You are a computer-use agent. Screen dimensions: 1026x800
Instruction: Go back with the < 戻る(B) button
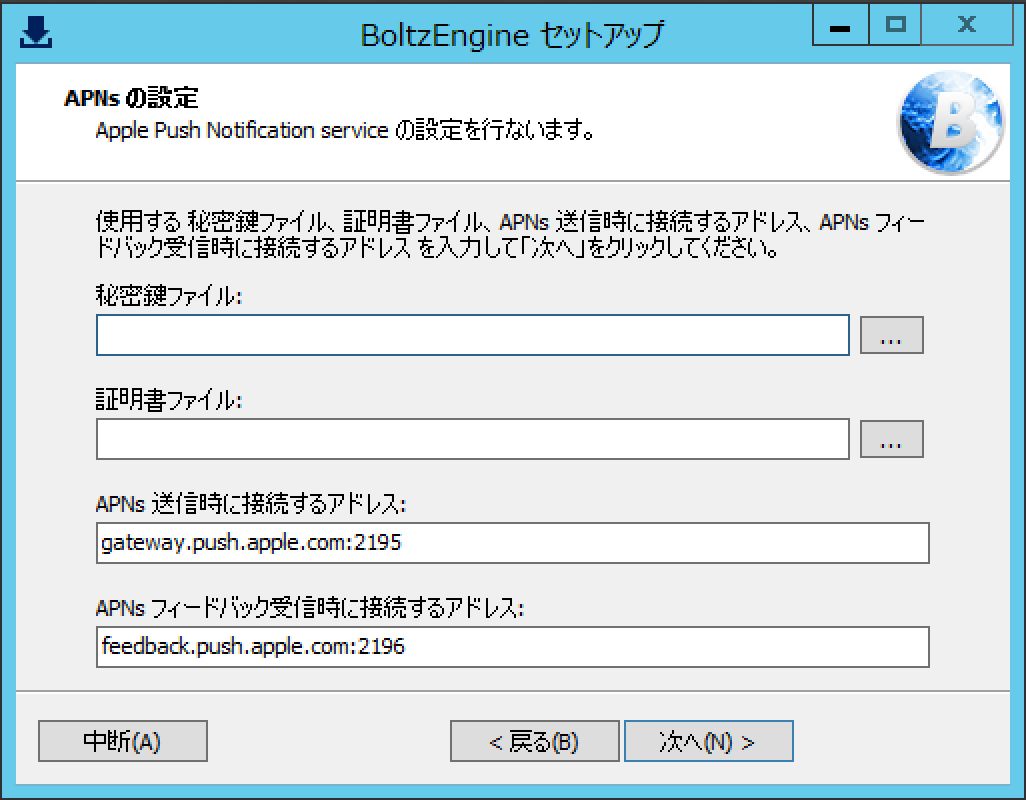(535, 741)
